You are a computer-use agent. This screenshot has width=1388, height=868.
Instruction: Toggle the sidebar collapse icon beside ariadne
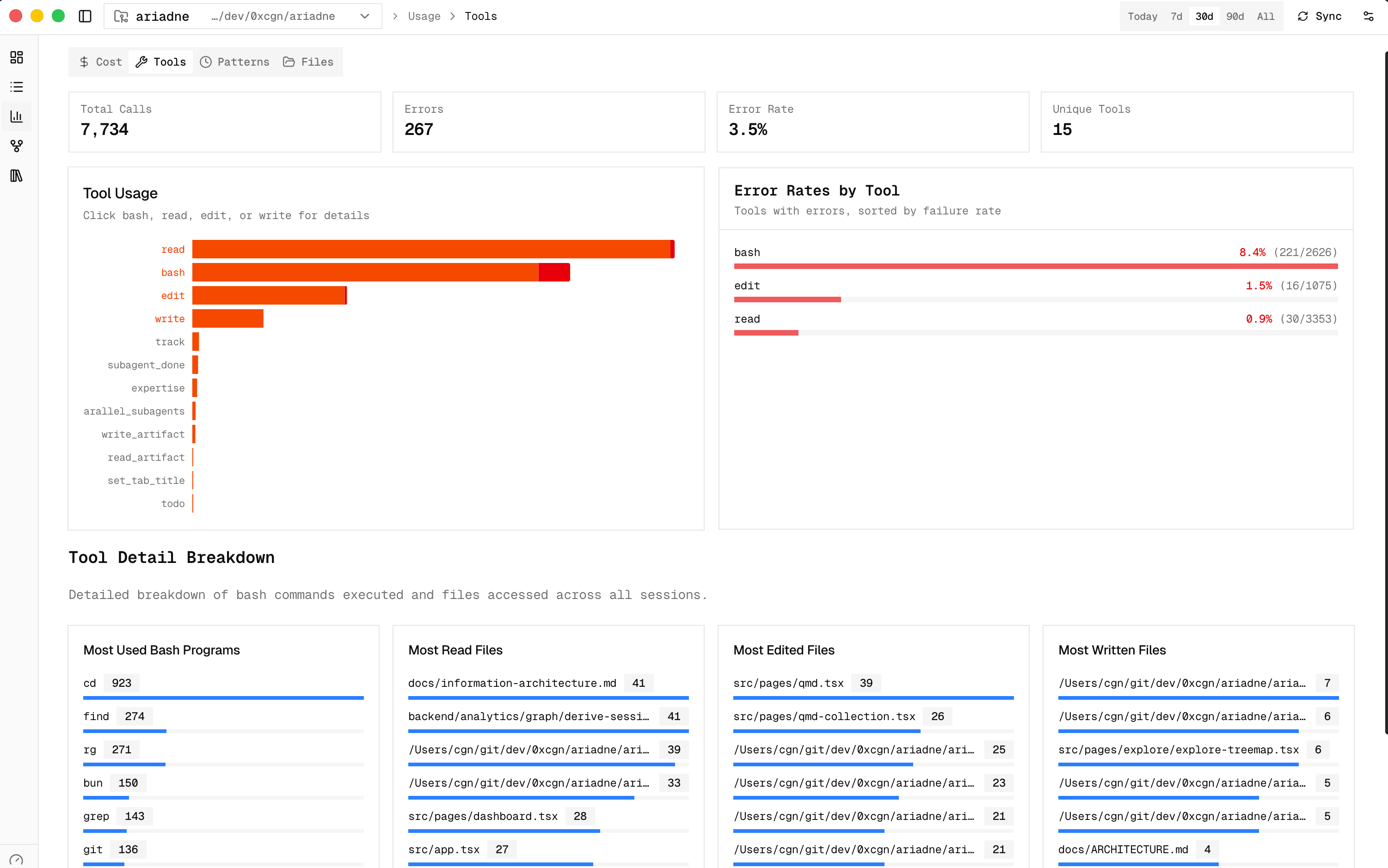click(85, 16)
